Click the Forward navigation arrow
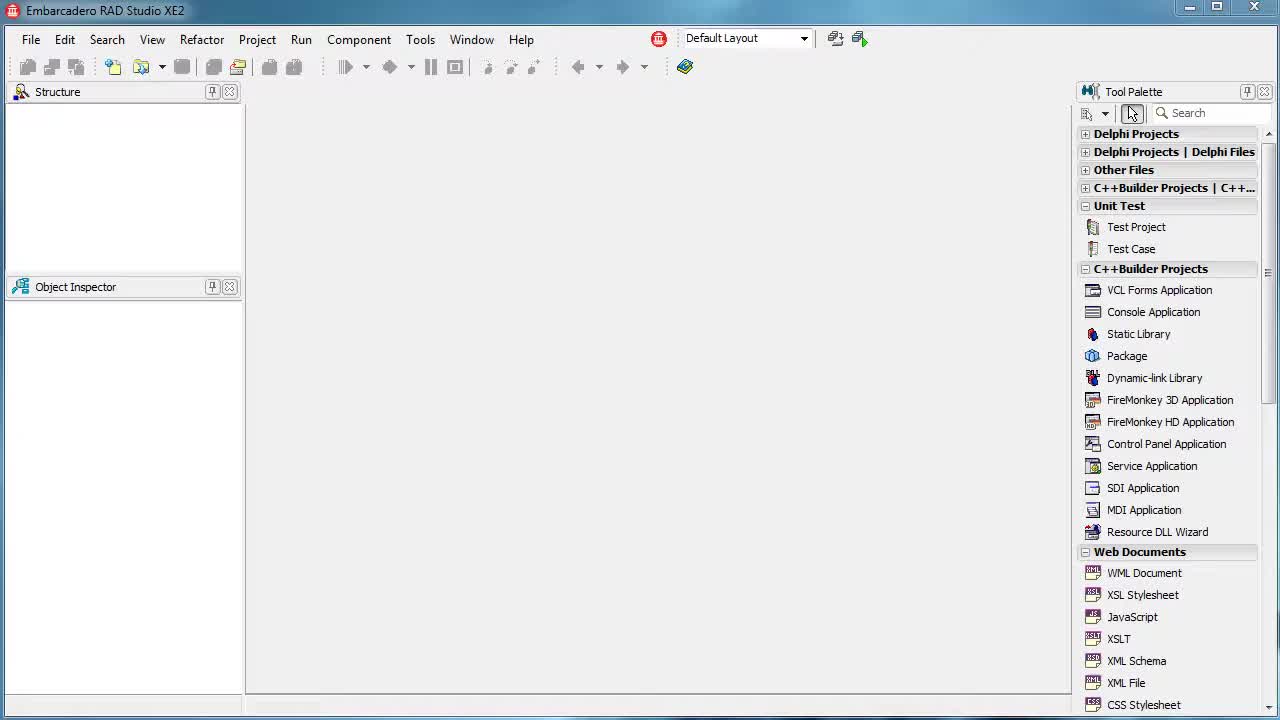This screenshot has width=1280, height=720. 622,67
